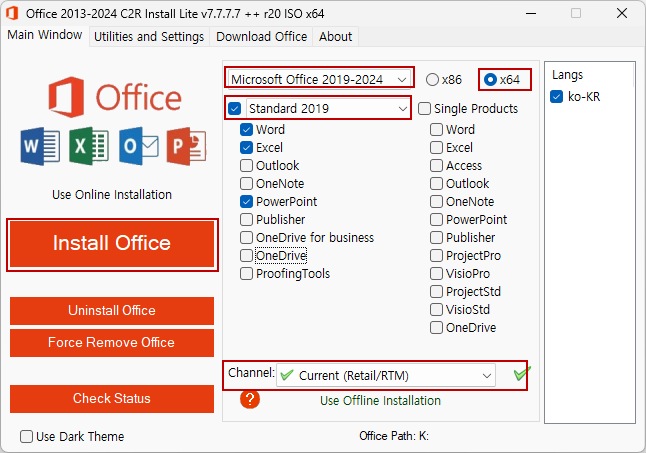646x453 pixels.
Task: Click the Langs heading label
Action: click(x=567, y=75)
